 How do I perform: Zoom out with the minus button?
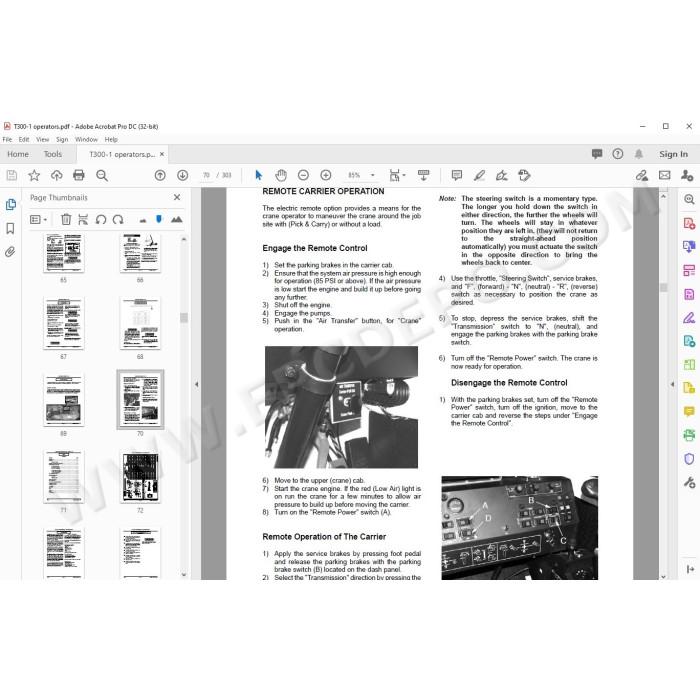(x=303, y=175)
